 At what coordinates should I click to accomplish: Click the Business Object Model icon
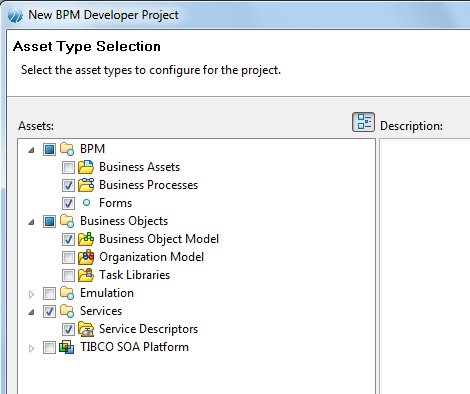86,239
